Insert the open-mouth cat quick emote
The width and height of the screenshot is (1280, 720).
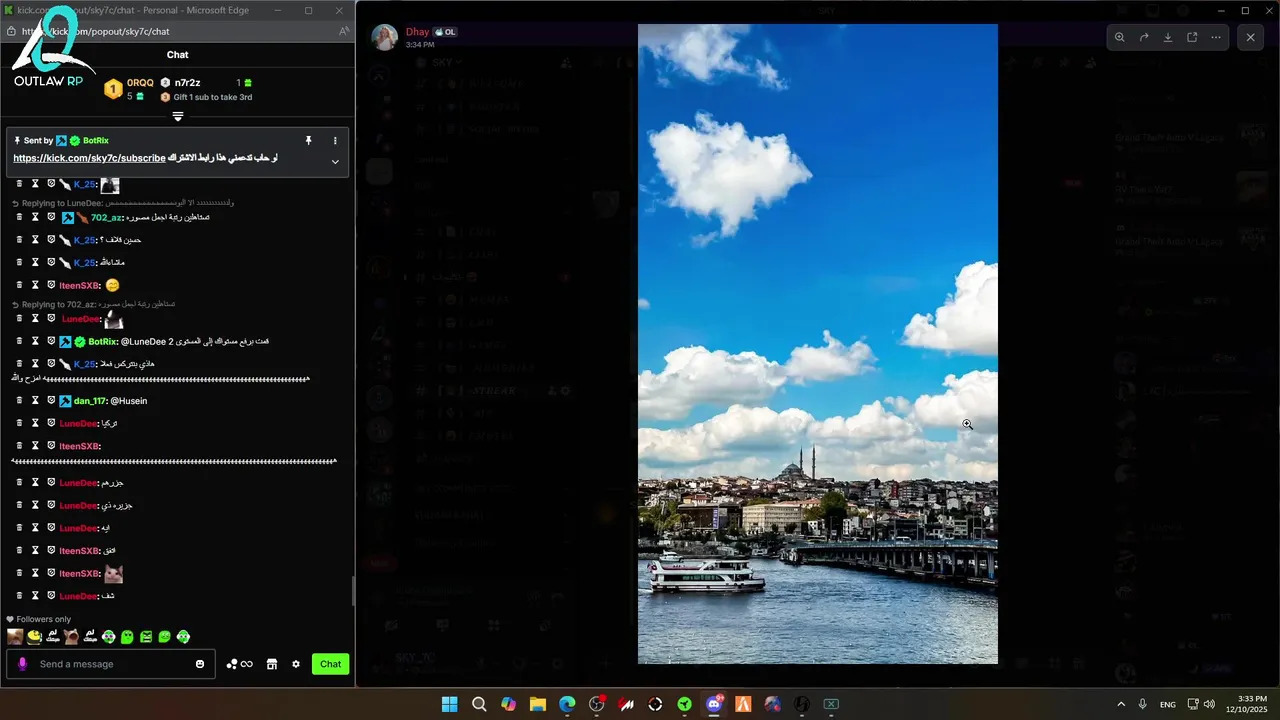click(71, 636)
